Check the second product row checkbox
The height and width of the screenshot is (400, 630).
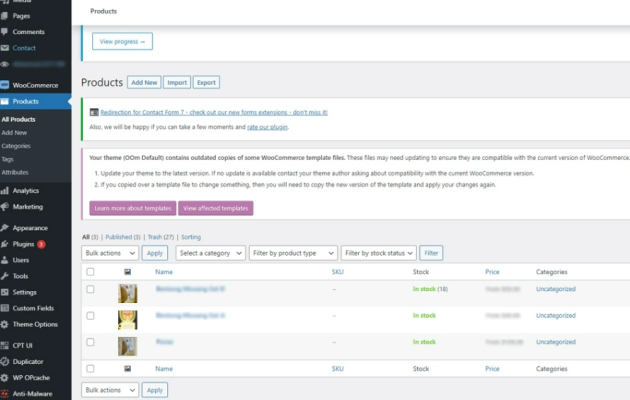click(x=90, y=316)
